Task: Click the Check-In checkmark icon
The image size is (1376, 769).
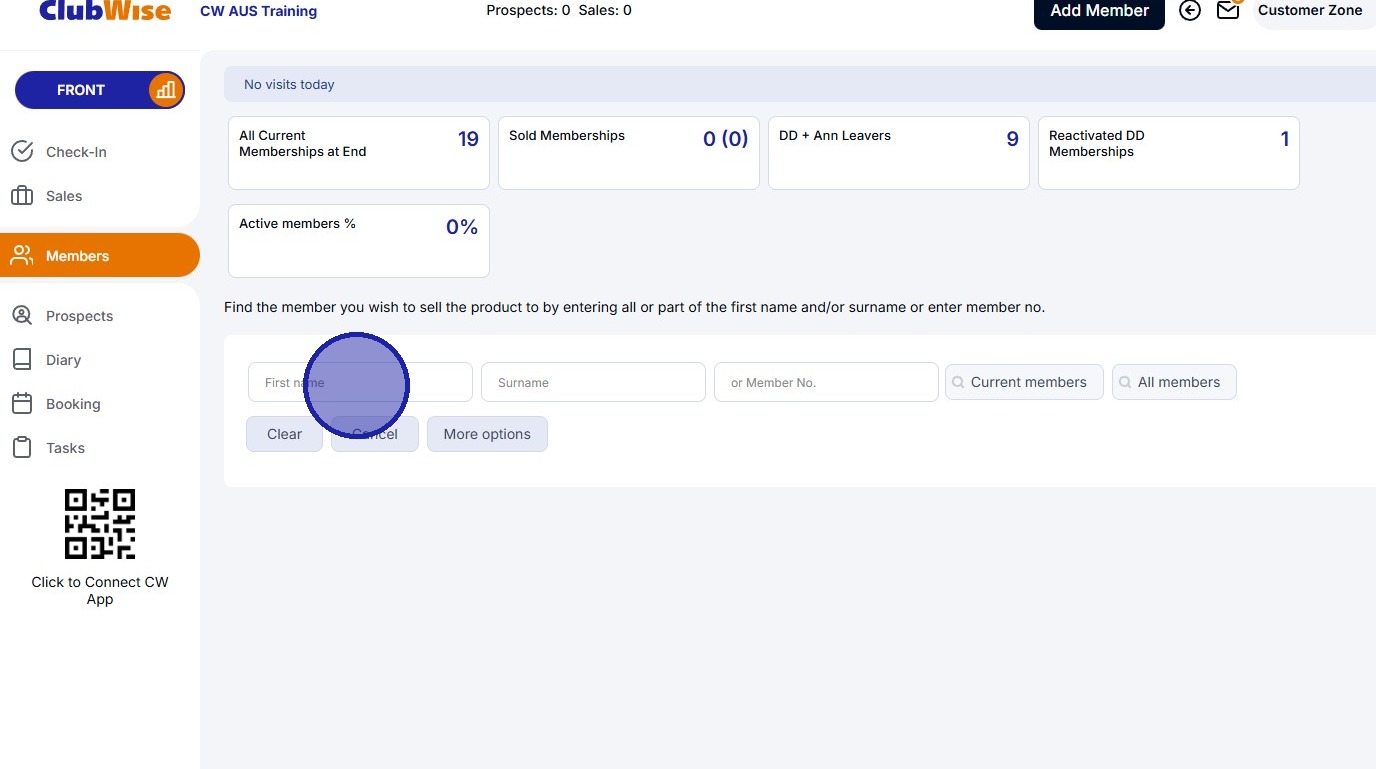Action: point(22,152)
